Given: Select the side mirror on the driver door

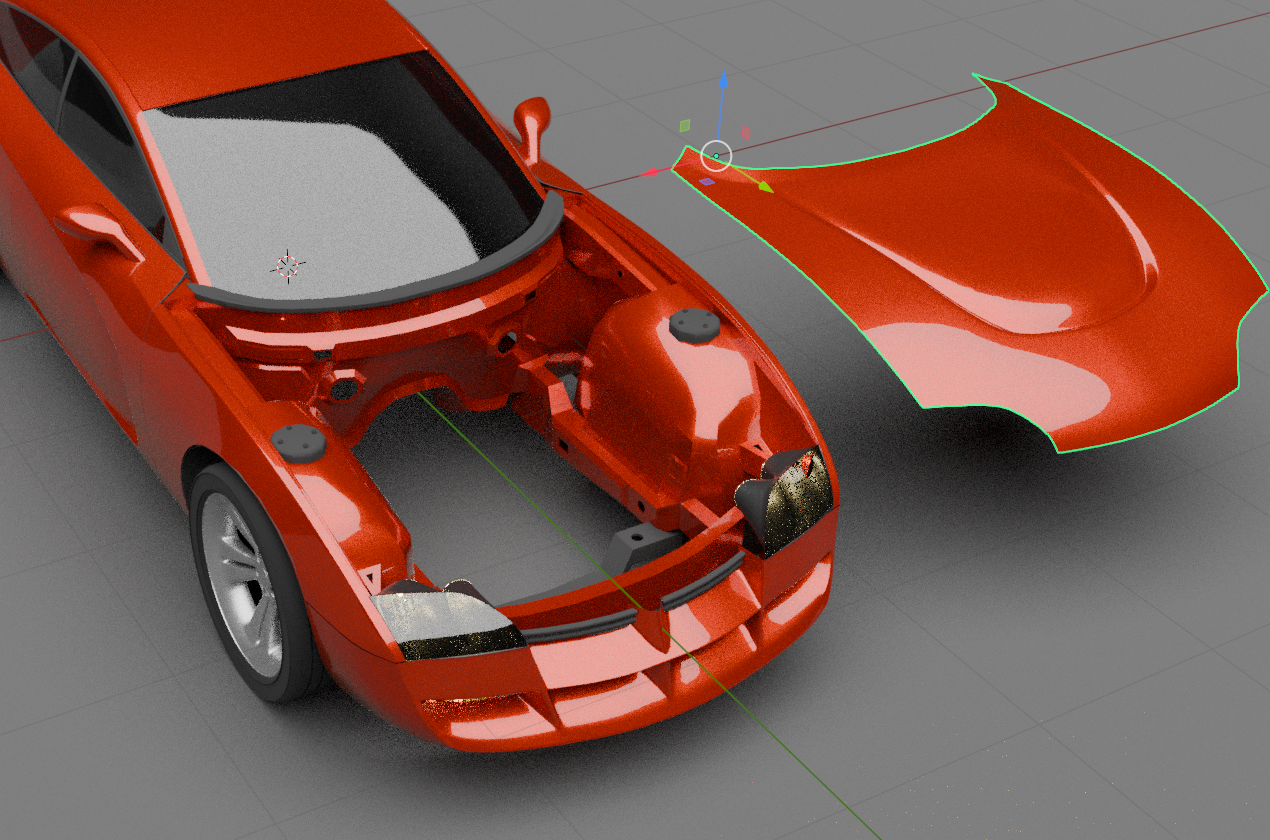Looking at the screenshot, I should click(100, 228).
